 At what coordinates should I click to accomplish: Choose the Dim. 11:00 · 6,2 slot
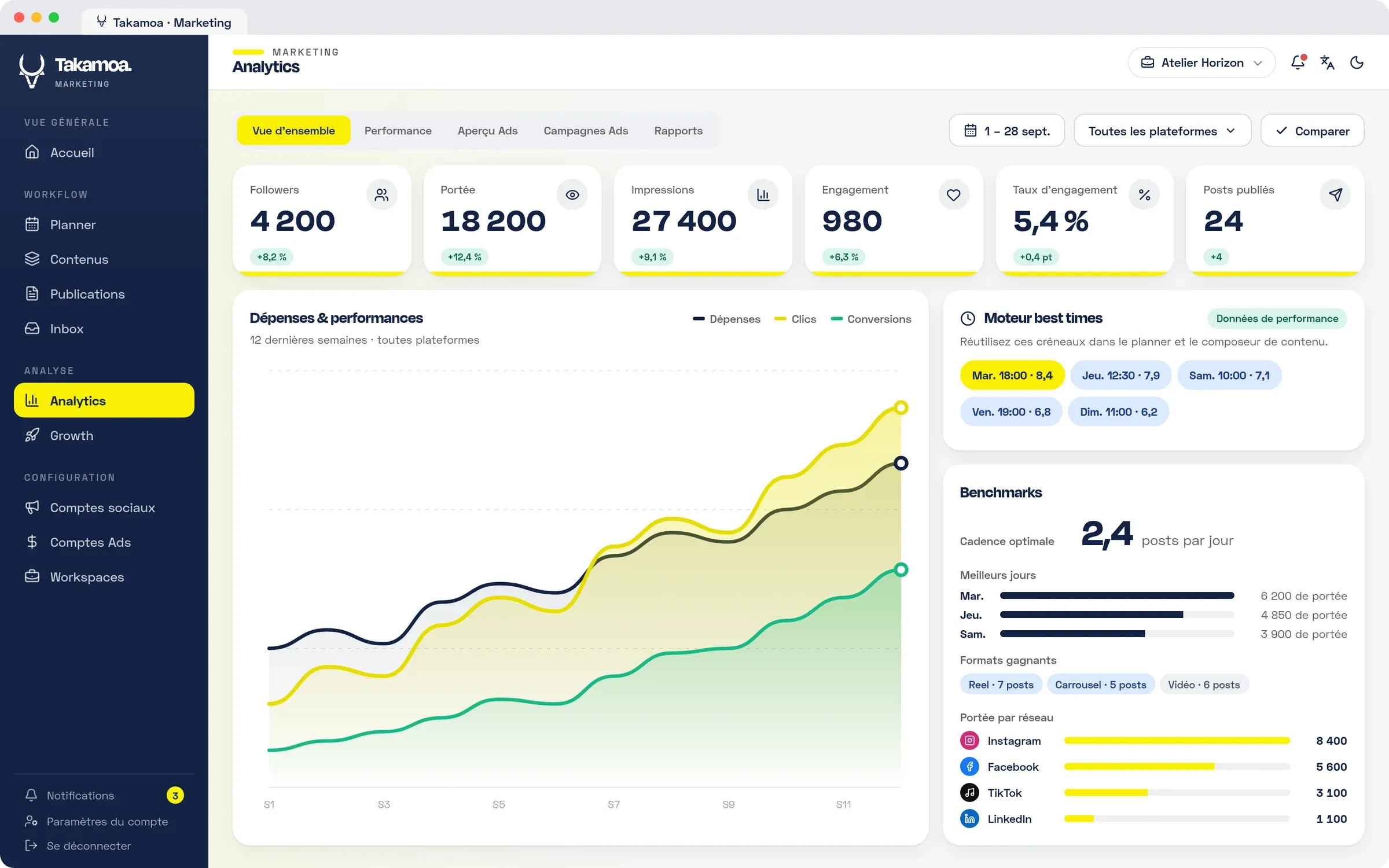point(1118,412)
